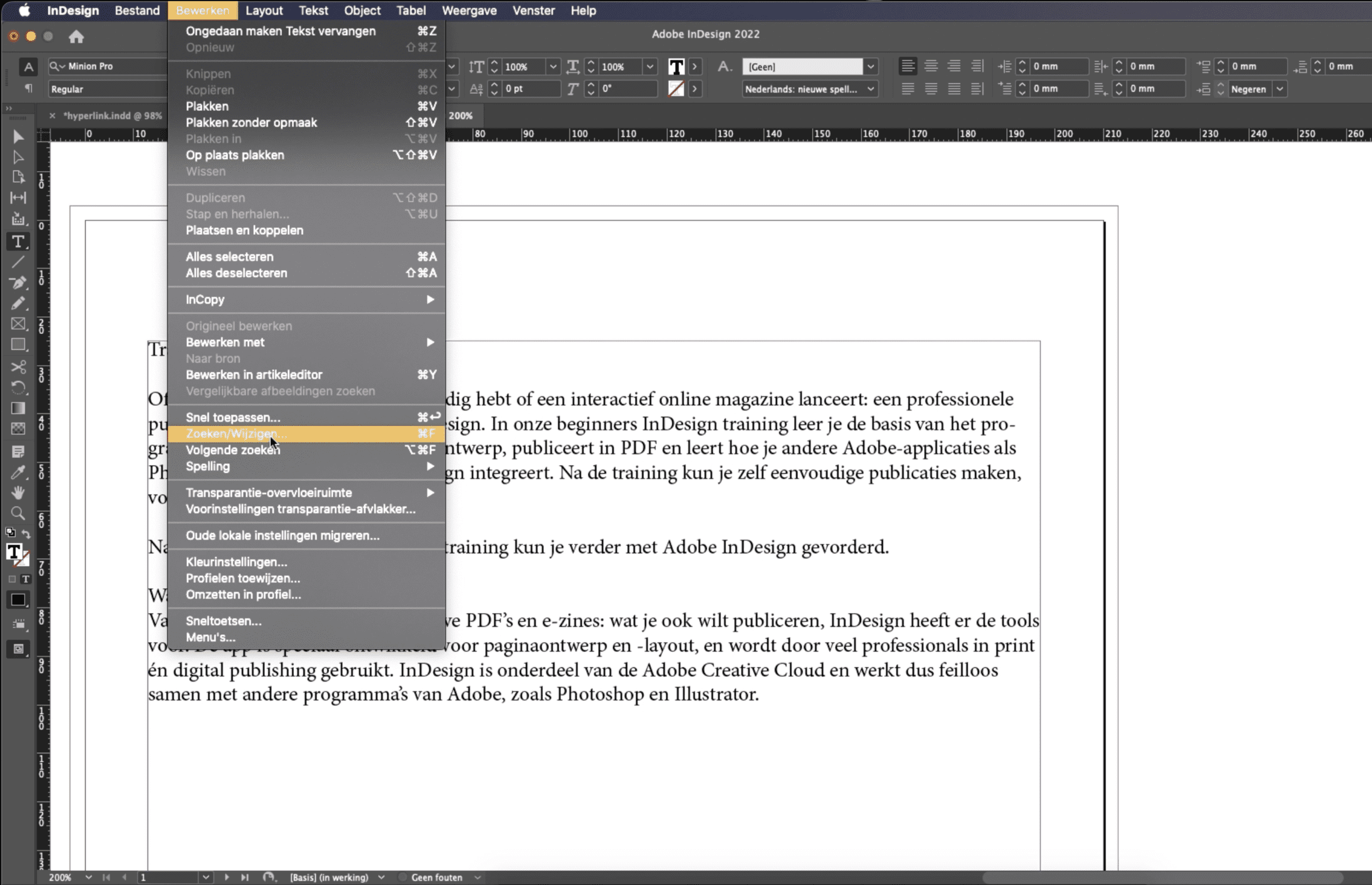Open the Geen fouten preflight dropdown

tap(477, 877)
